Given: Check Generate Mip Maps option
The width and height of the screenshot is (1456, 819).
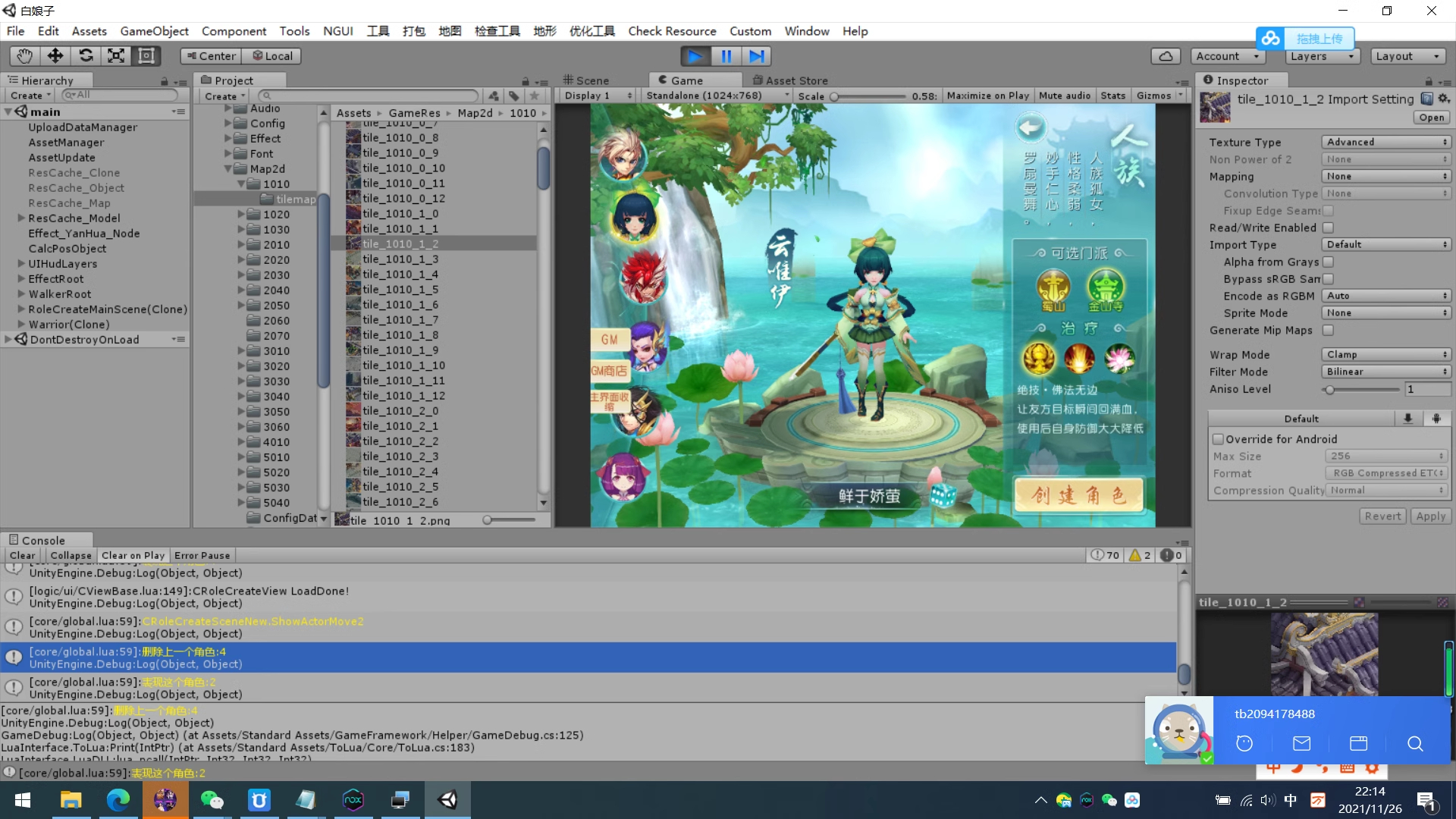Looking at the screenshot, I should (1328, 330).
